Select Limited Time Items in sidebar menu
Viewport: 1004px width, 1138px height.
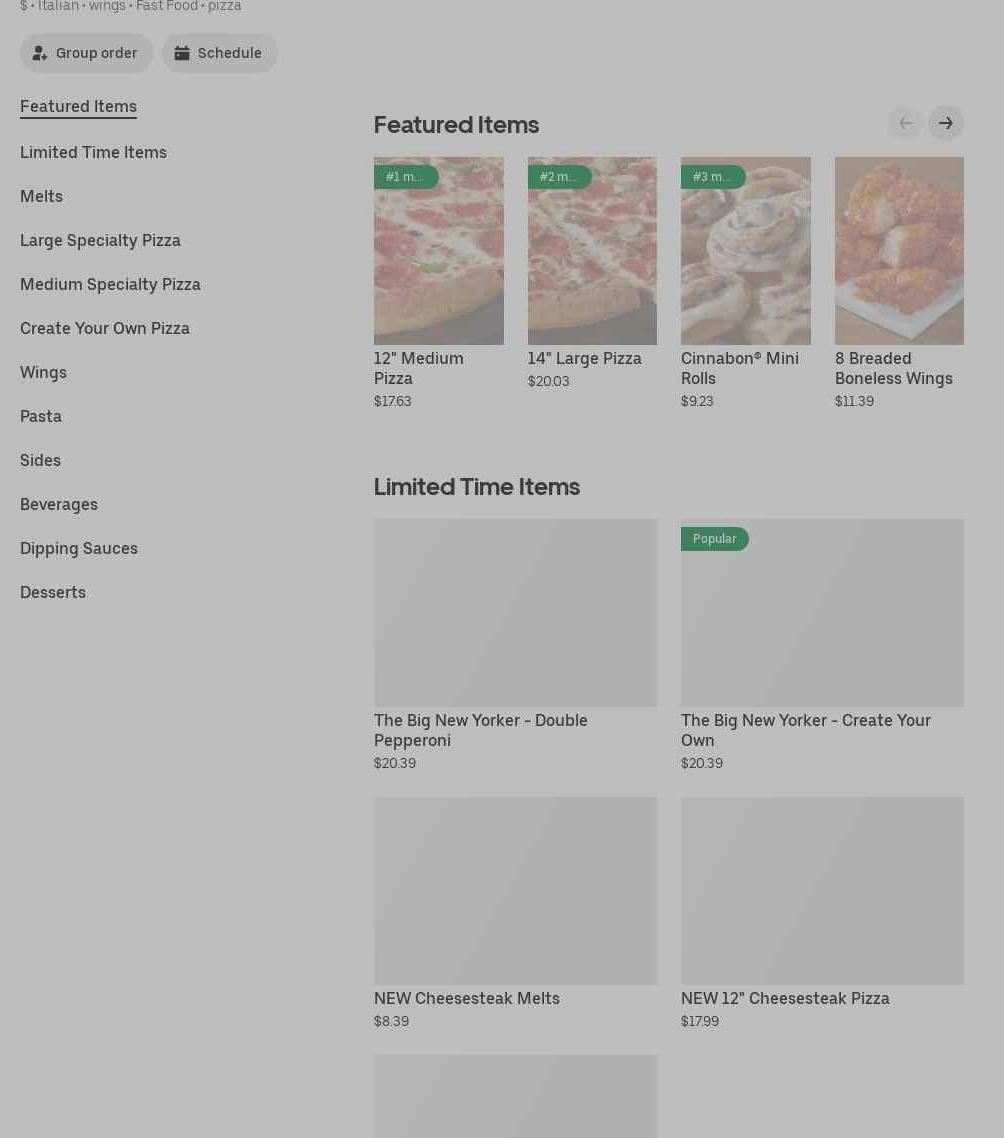[x=93, y=152]
